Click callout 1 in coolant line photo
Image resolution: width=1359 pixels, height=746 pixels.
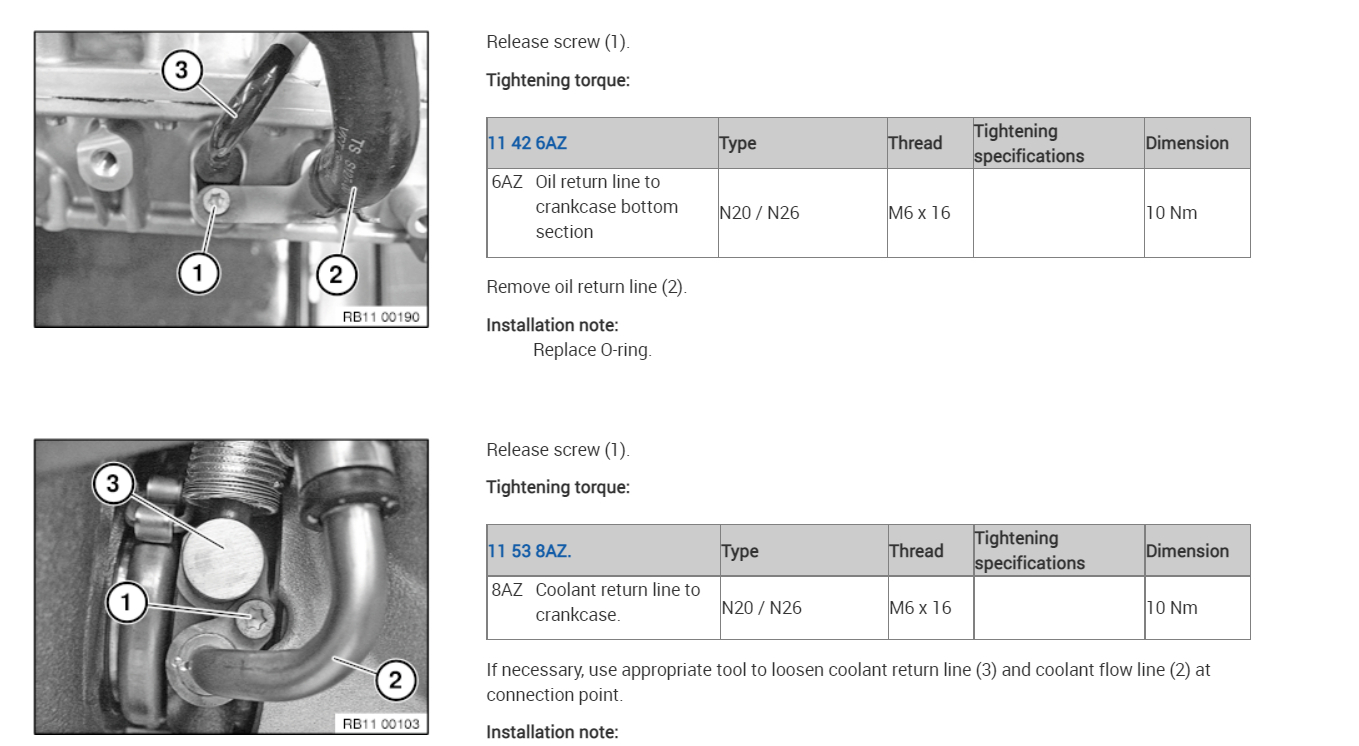tap(127, 602)
